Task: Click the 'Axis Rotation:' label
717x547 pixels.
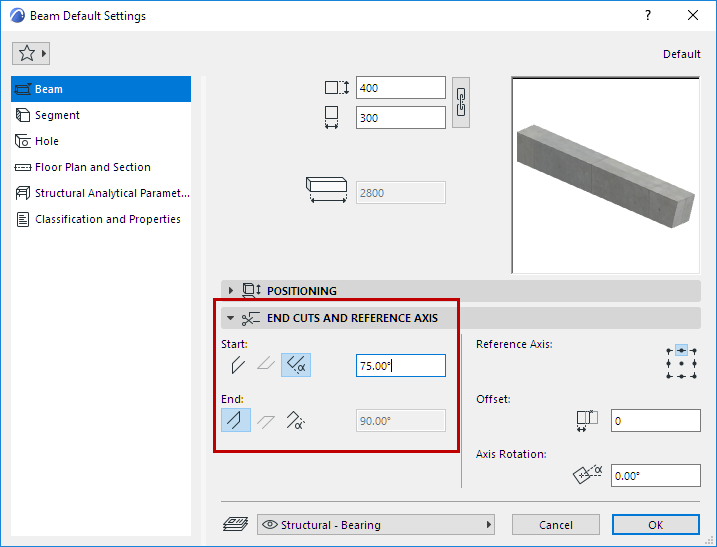Action: pyautogui.click(x=511, y=454)
